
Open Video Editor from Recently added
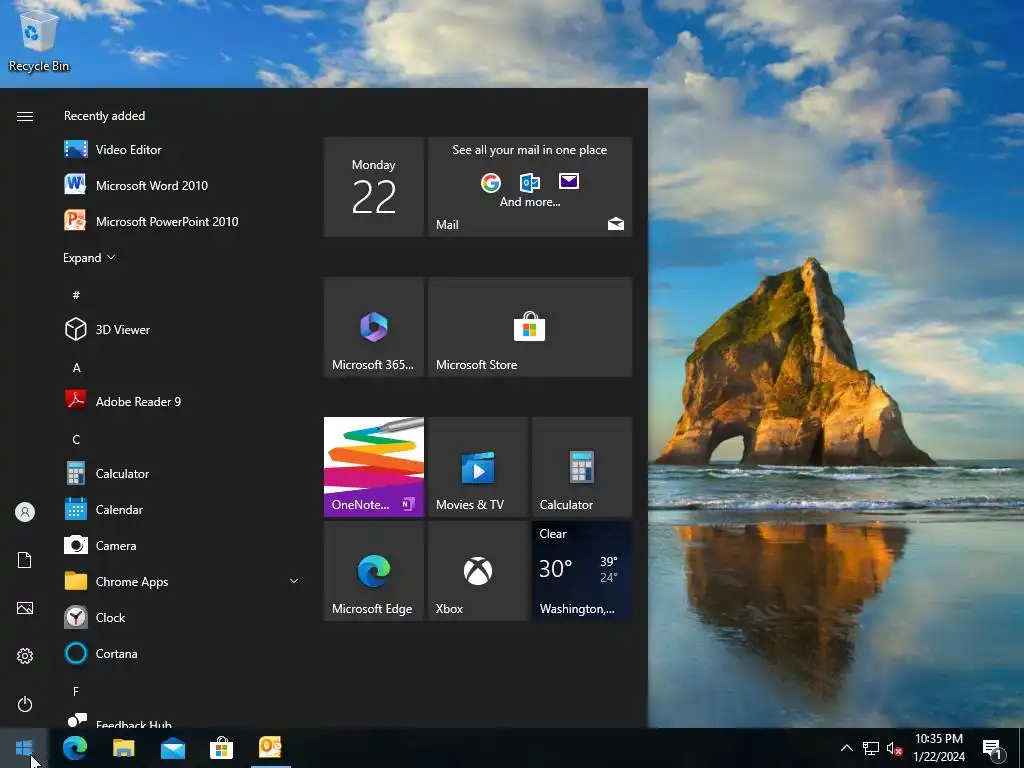180,150
